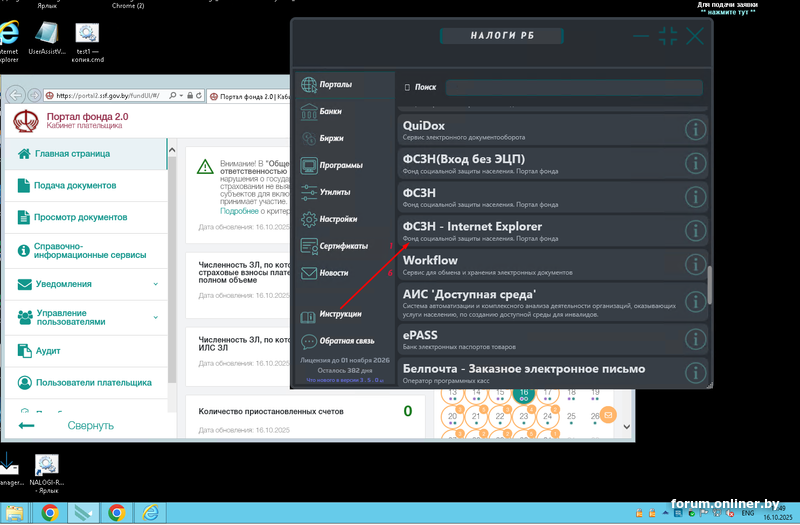Viewport: 800px width, 525px height.
Task: Click the NALOGI-R Ярлык desktop shortcut
Action: pyautogui.click(x=46, y=474)
